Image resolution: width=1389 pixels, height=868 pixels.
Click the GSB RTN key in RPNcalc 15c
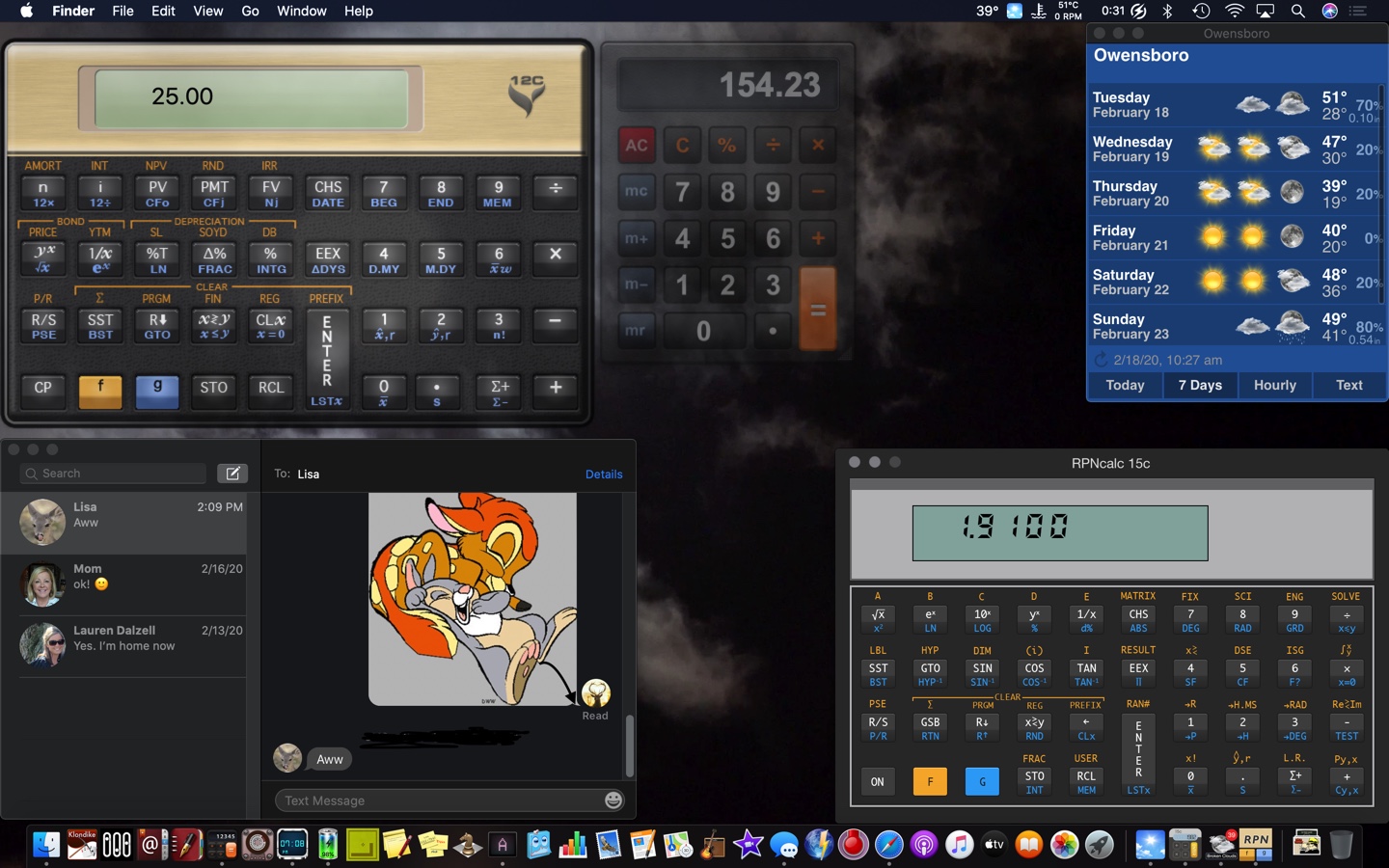coord(930,728)
